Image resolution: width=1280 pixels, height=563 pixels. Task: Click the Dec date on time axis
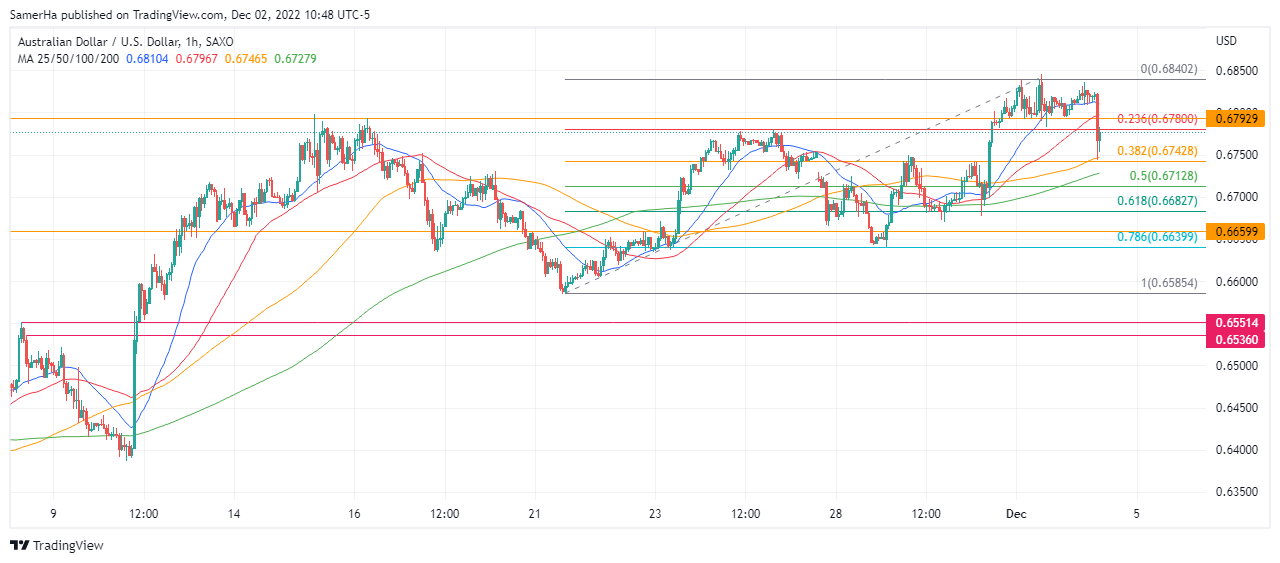point(1016,514)
